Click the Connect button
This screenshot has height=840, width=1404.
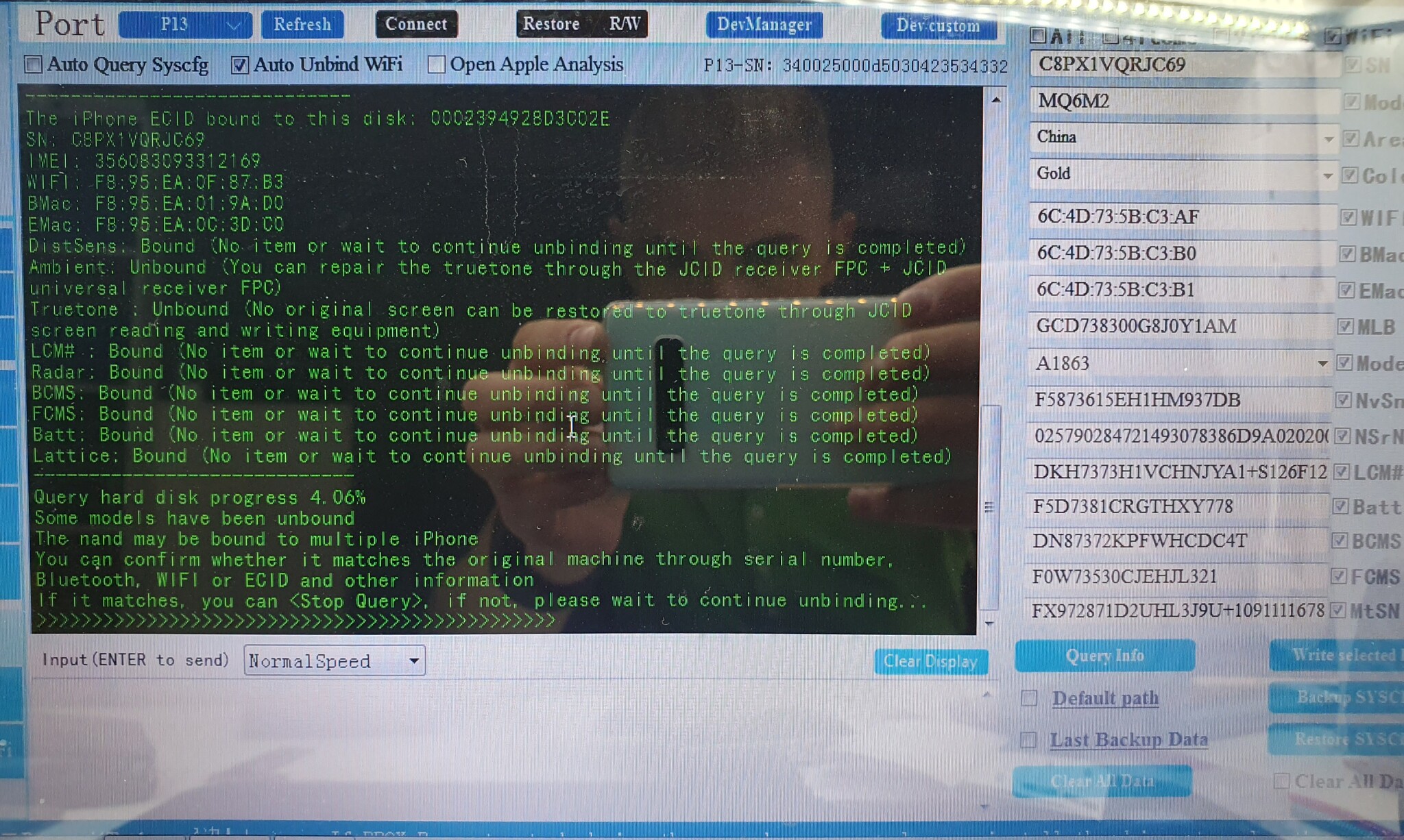pos(416,25)
